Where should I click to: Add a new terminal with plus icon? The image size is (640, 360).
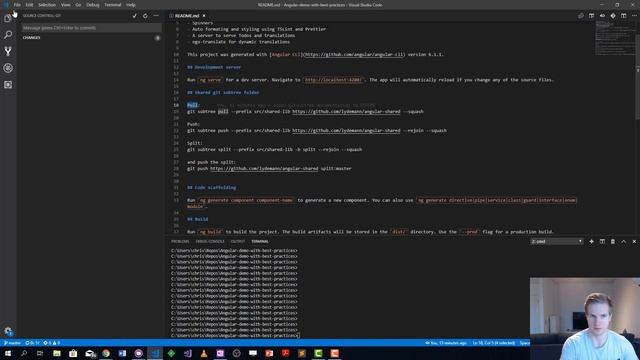click(x=591, y=242)
